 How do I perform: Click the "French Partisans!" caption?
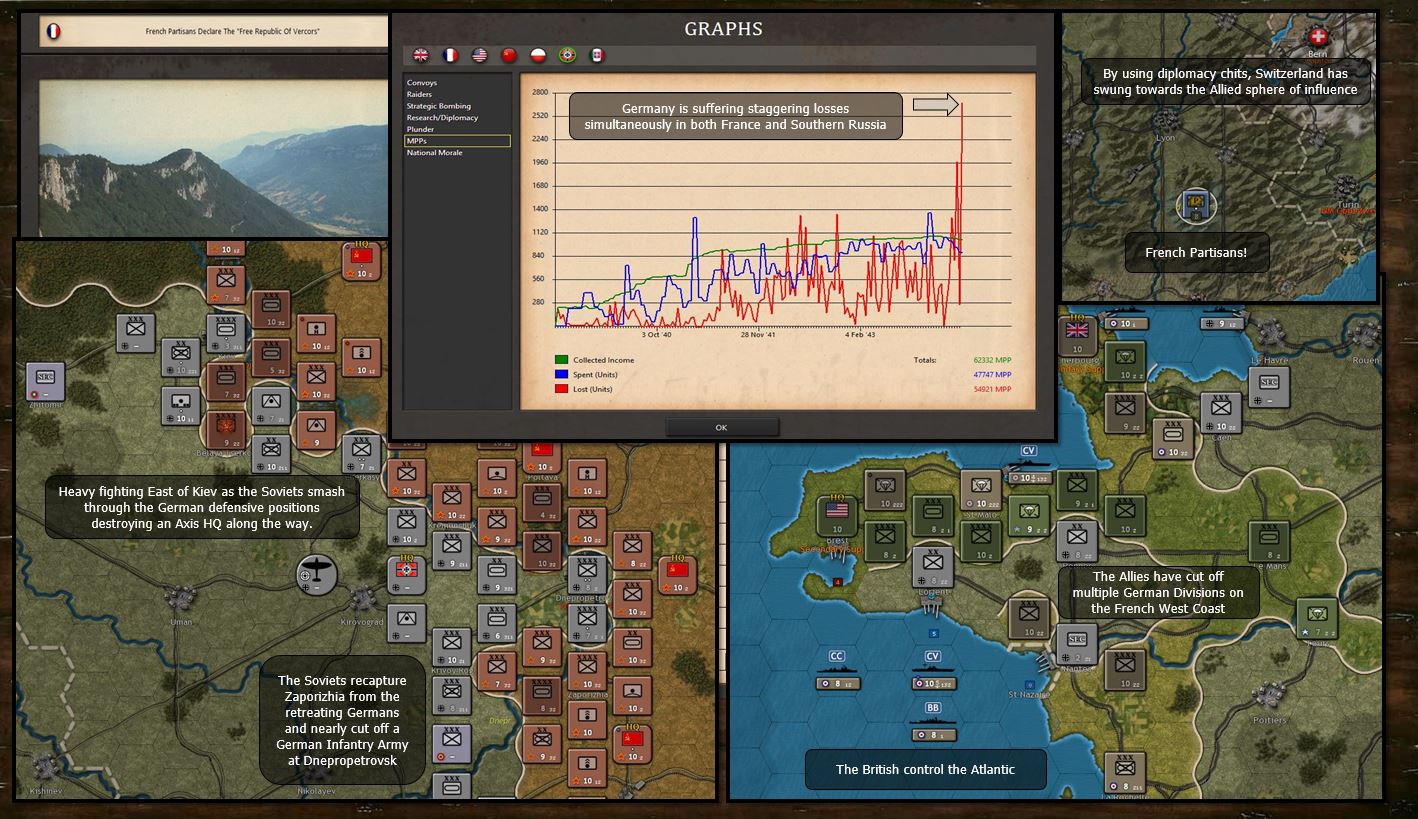point(1196,253)
